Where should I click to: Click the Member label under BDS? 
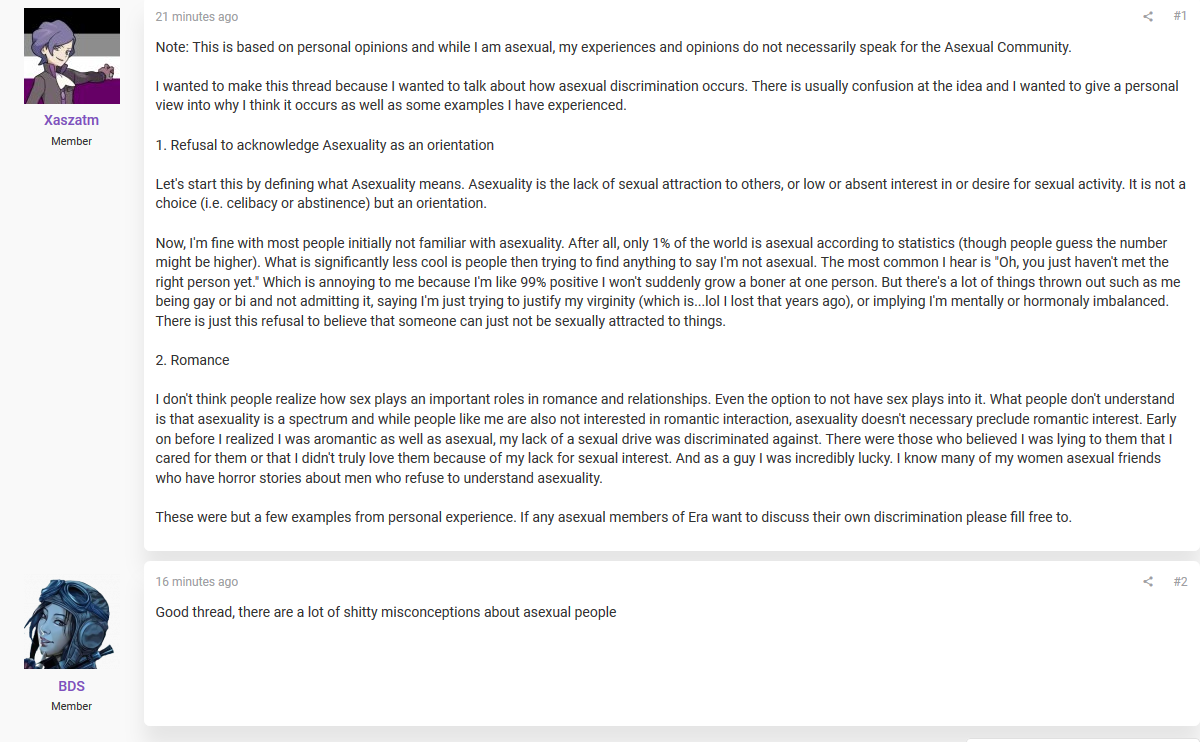pos(72,706)
